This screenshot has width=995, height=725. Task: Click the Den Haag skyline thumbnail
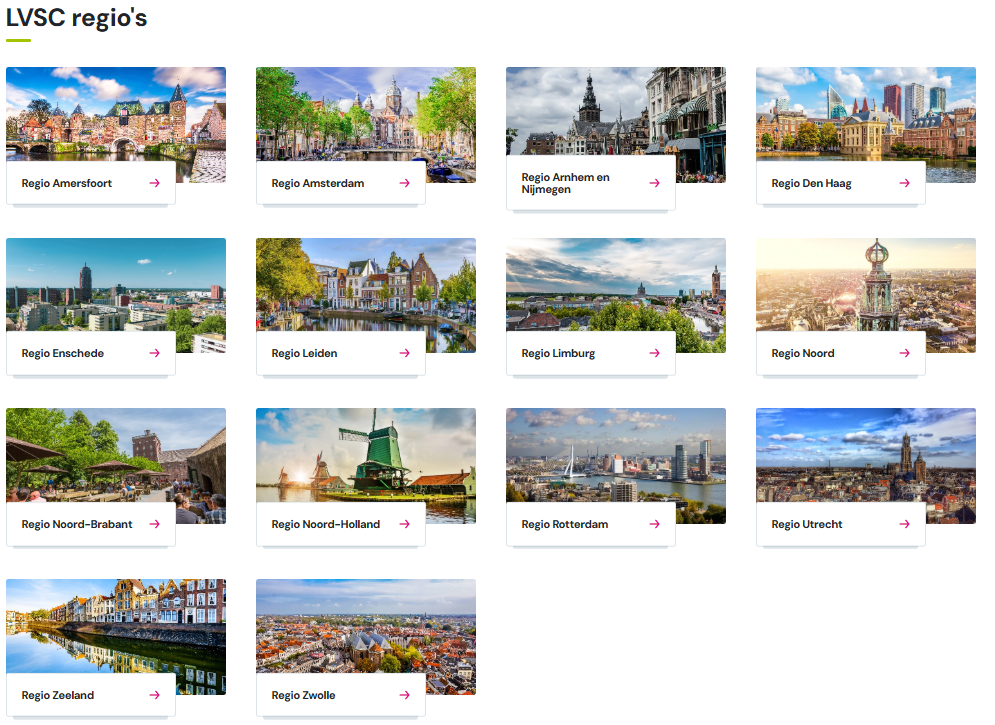(866, 112)
